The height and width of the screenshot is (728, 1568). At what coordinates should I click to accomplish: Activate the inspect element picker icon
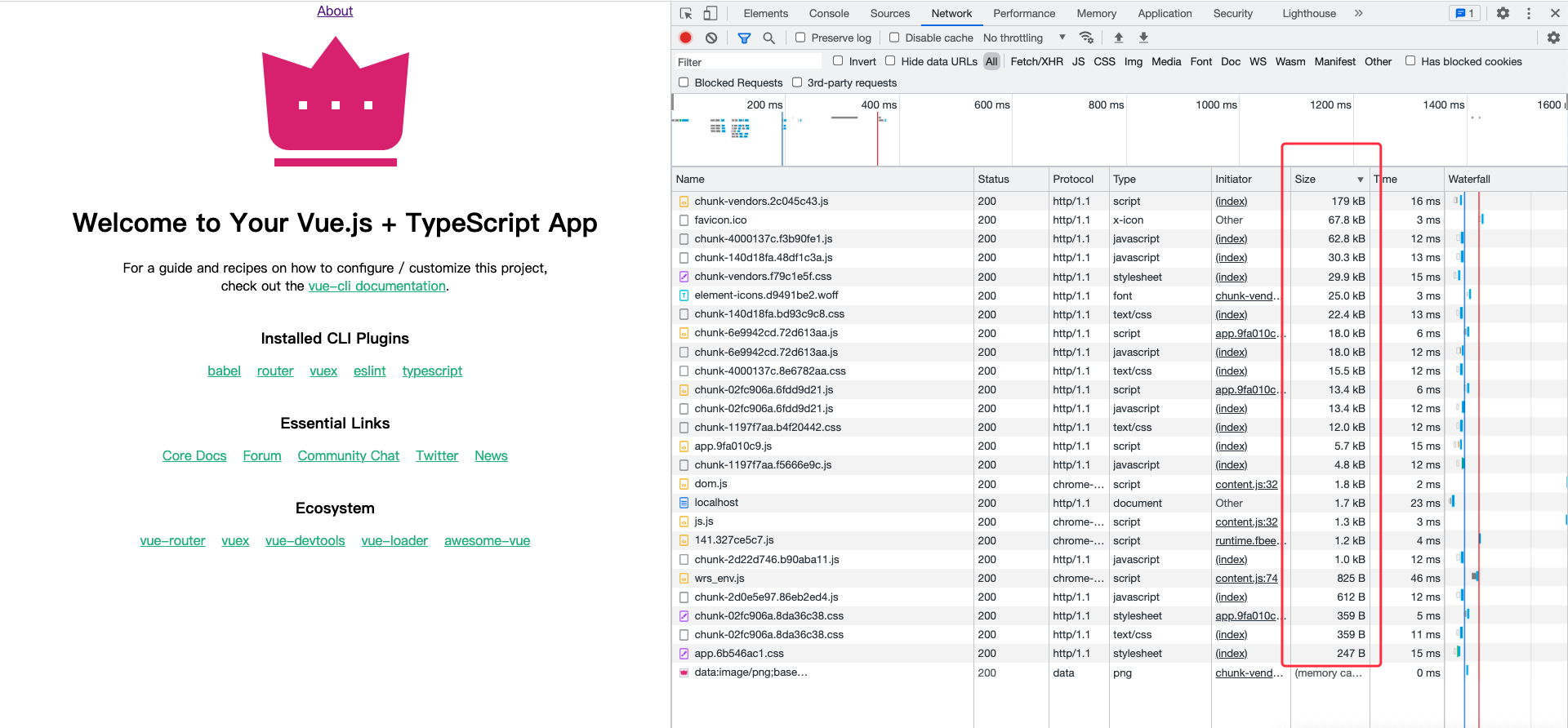click(686, 13)
